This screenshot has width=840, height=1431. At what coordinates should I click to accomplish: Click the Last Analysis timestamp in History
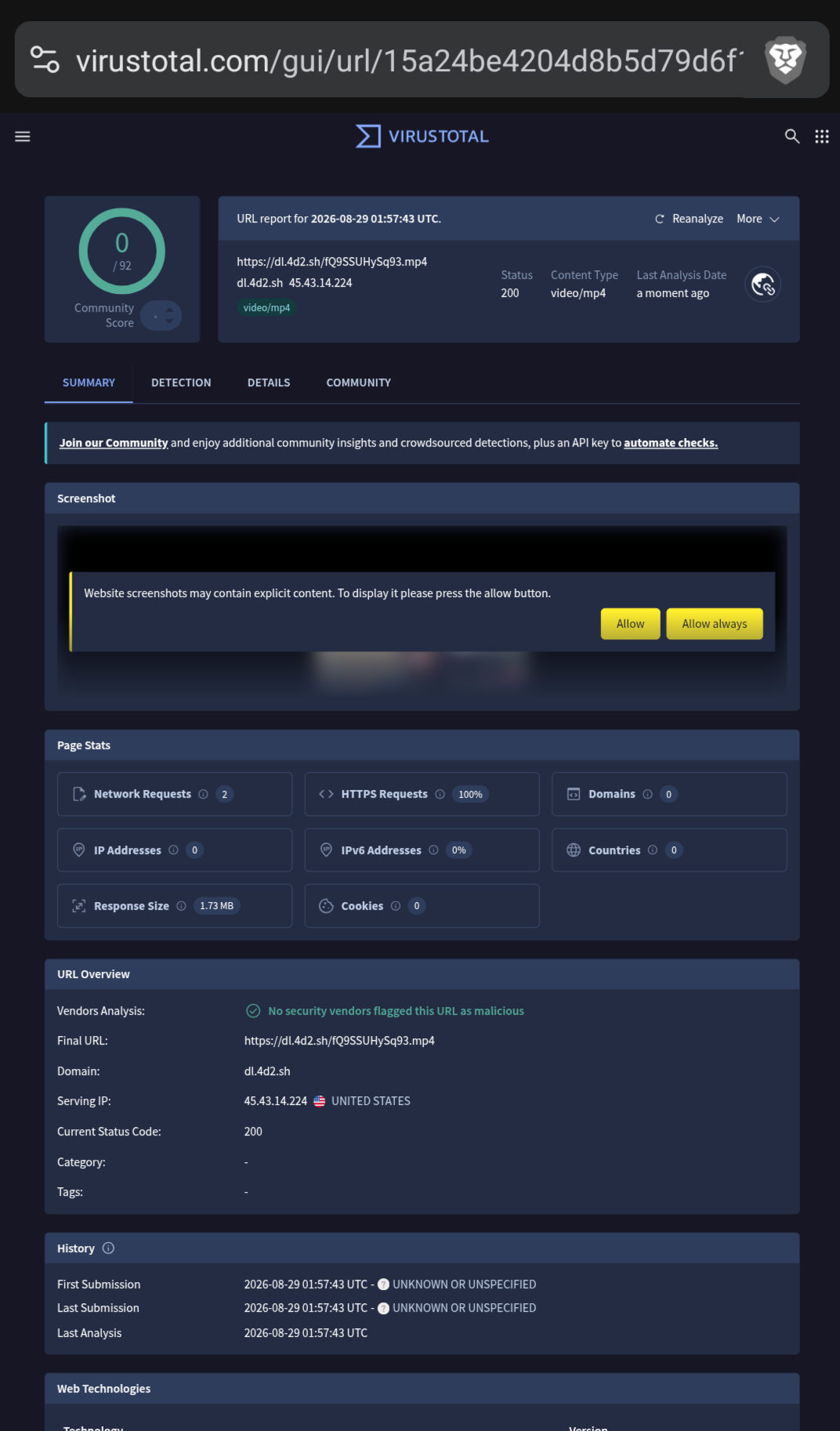pos(306,1334)
